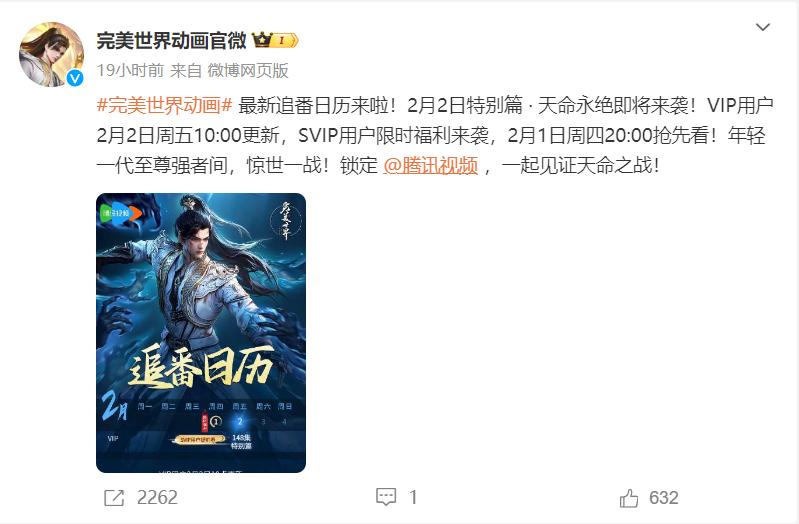Click the gold crown membership badge

click(x=275, y=40)
